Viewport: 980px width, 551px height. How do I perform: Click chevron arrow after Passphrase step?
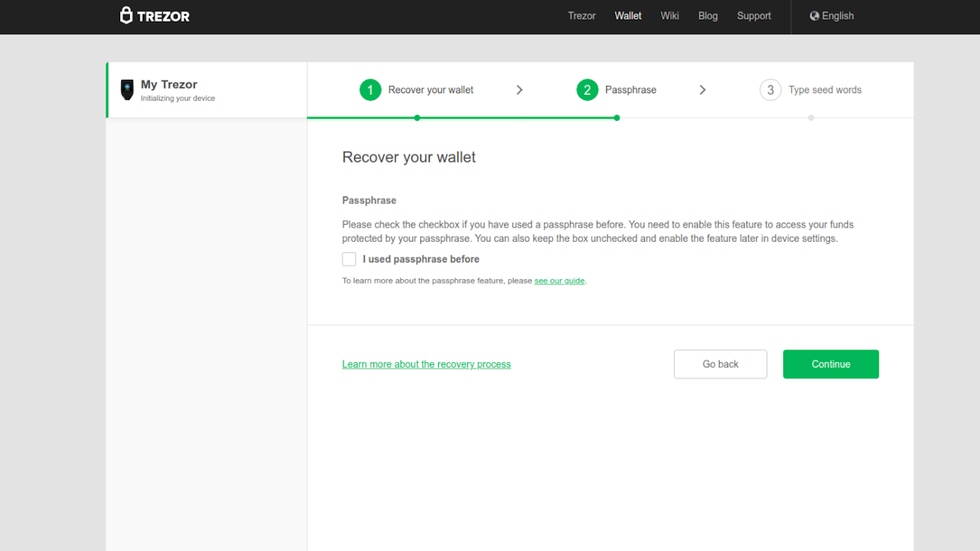click(x=703, y=90)
